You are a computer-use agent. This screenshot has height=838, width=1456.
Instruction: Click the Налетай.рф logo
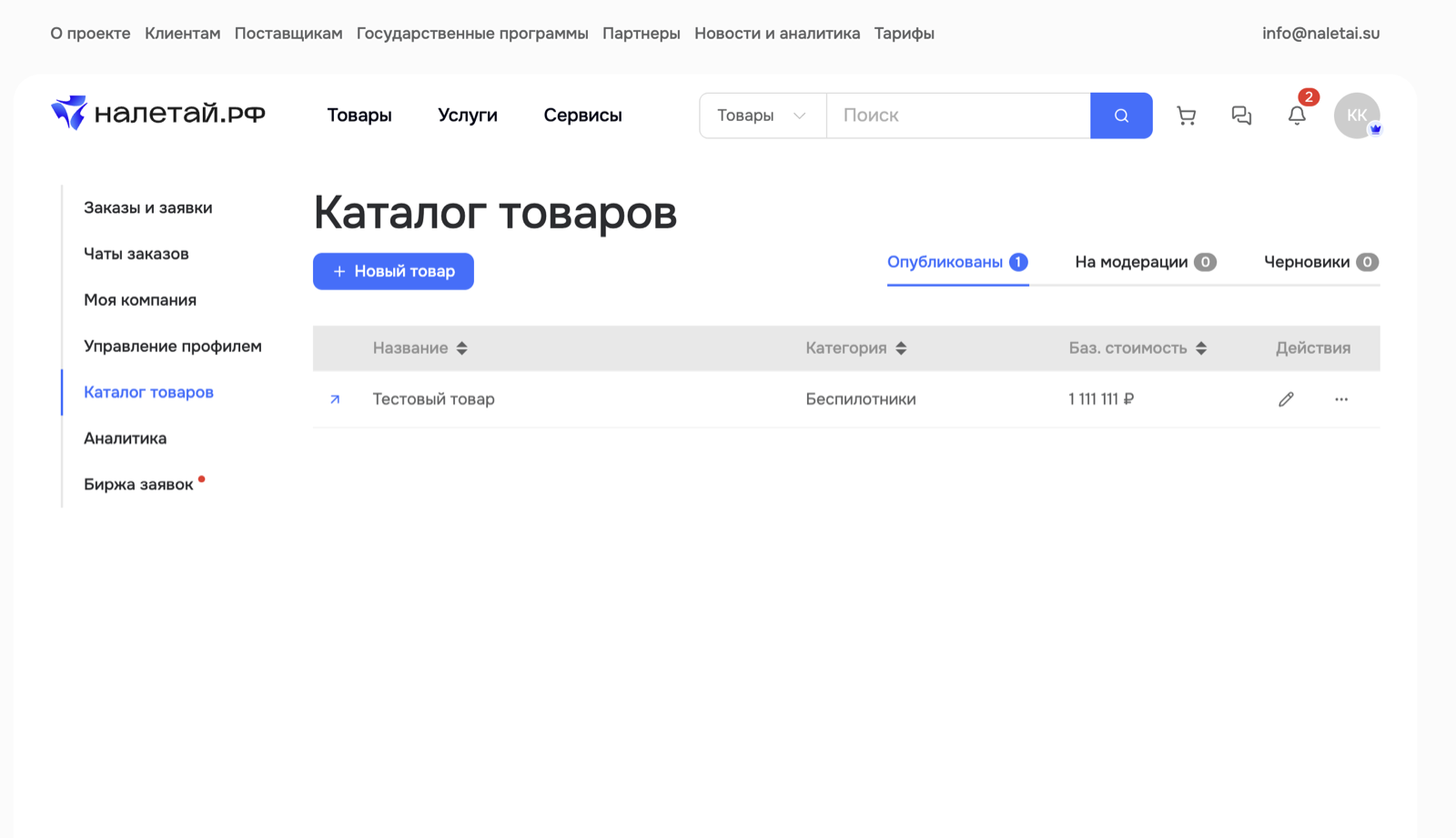click(x=158, y=114)
